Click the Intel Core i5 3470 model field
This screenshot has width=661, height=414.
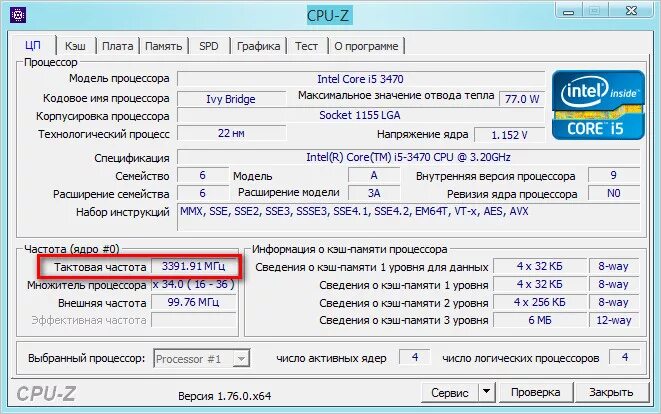pos(360,79)
